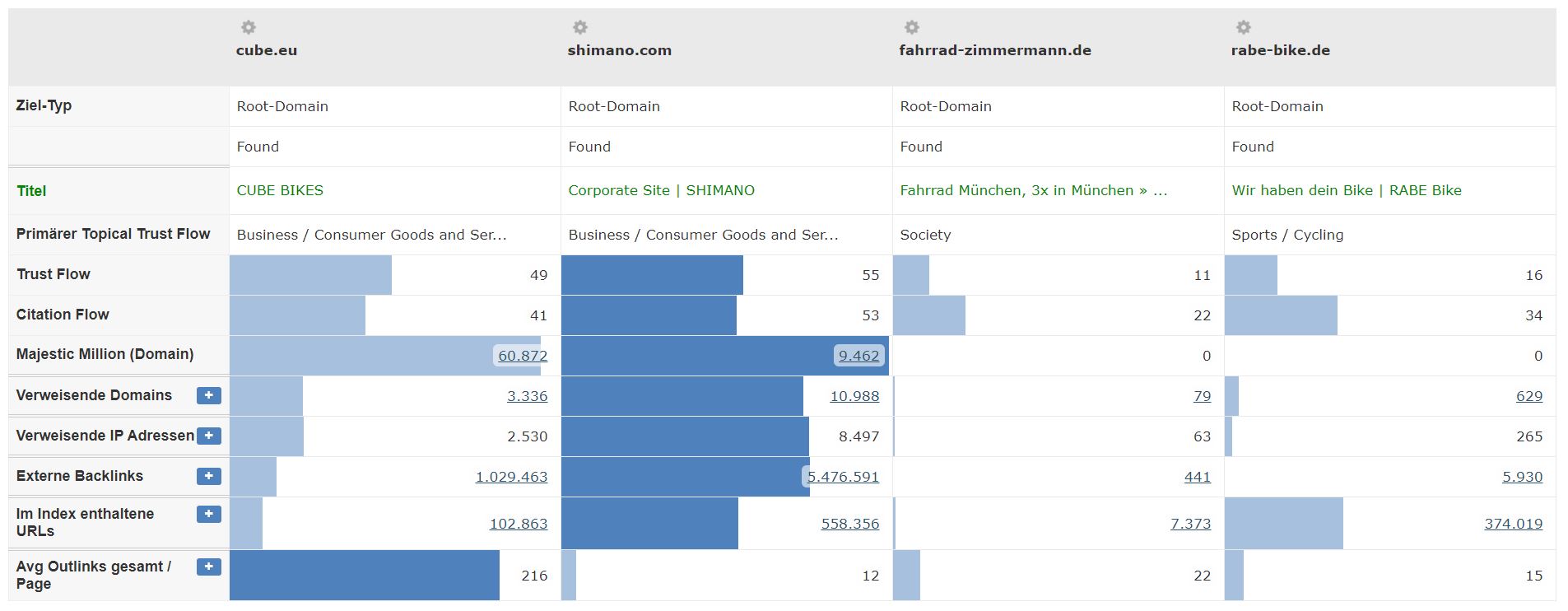Click the Primärer Topical Trust Flow label
The height and width of the screenshot is (611, 1568).
coord(113,234)
